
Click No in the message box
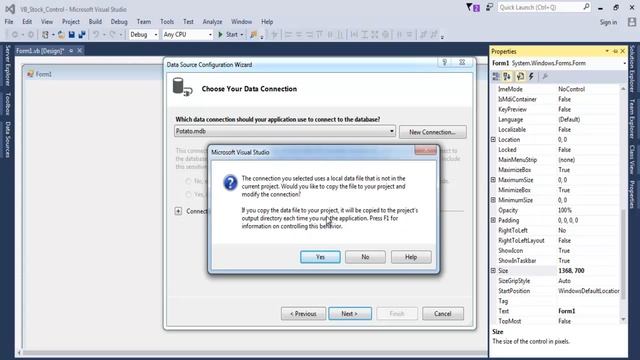pyautogui.click(x=365, y=257)
